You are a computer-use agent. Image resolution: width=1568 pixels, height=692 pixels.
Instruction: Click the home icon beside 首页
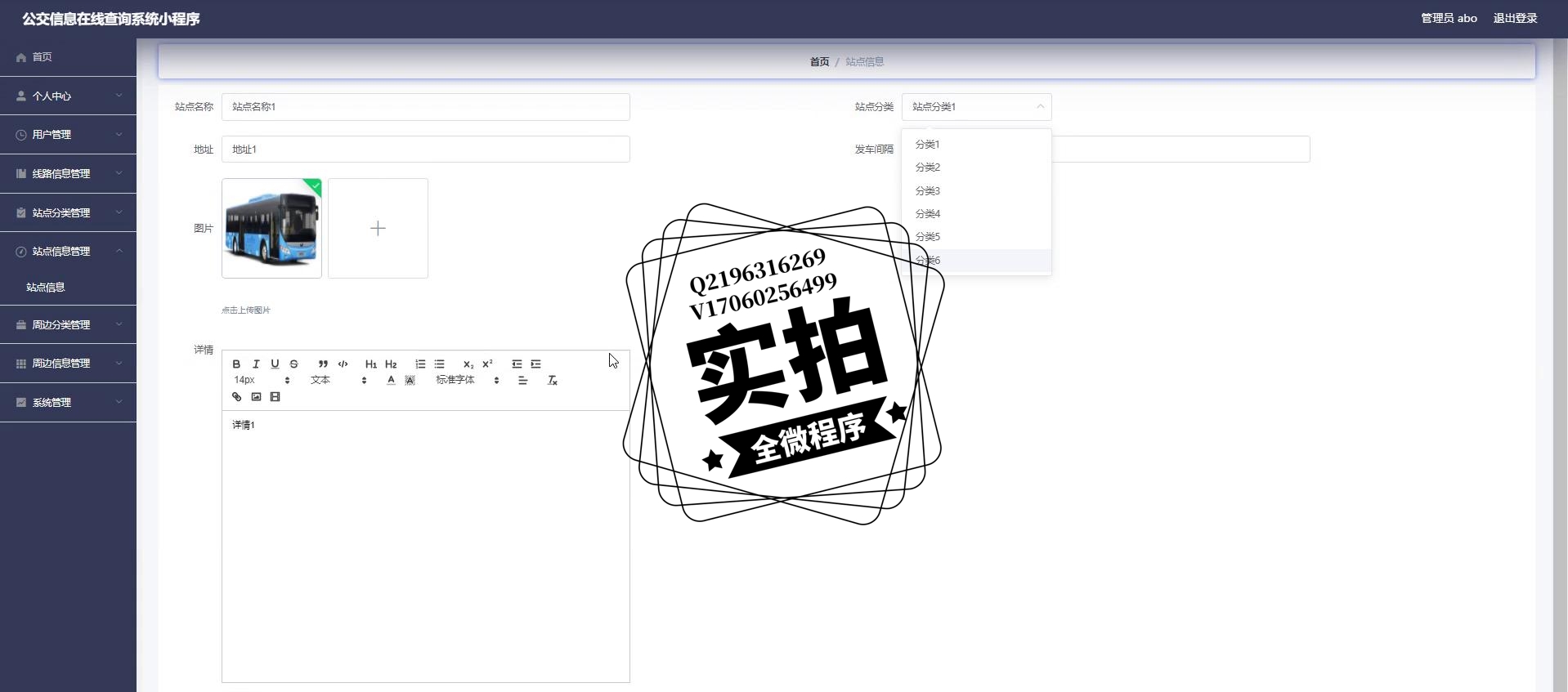21,57
